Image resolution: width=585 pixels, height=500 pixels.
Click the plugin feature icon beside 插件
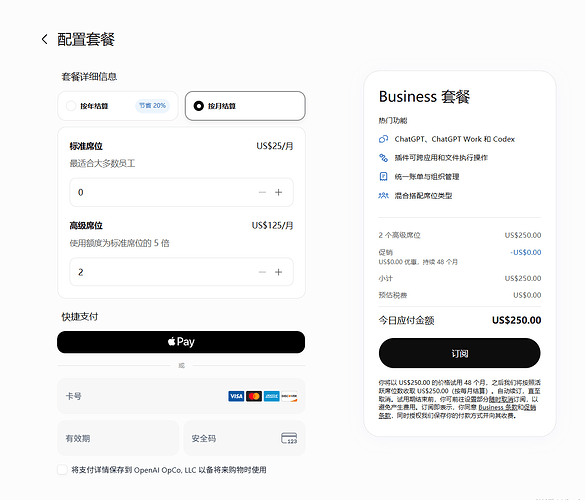[384, 158]
